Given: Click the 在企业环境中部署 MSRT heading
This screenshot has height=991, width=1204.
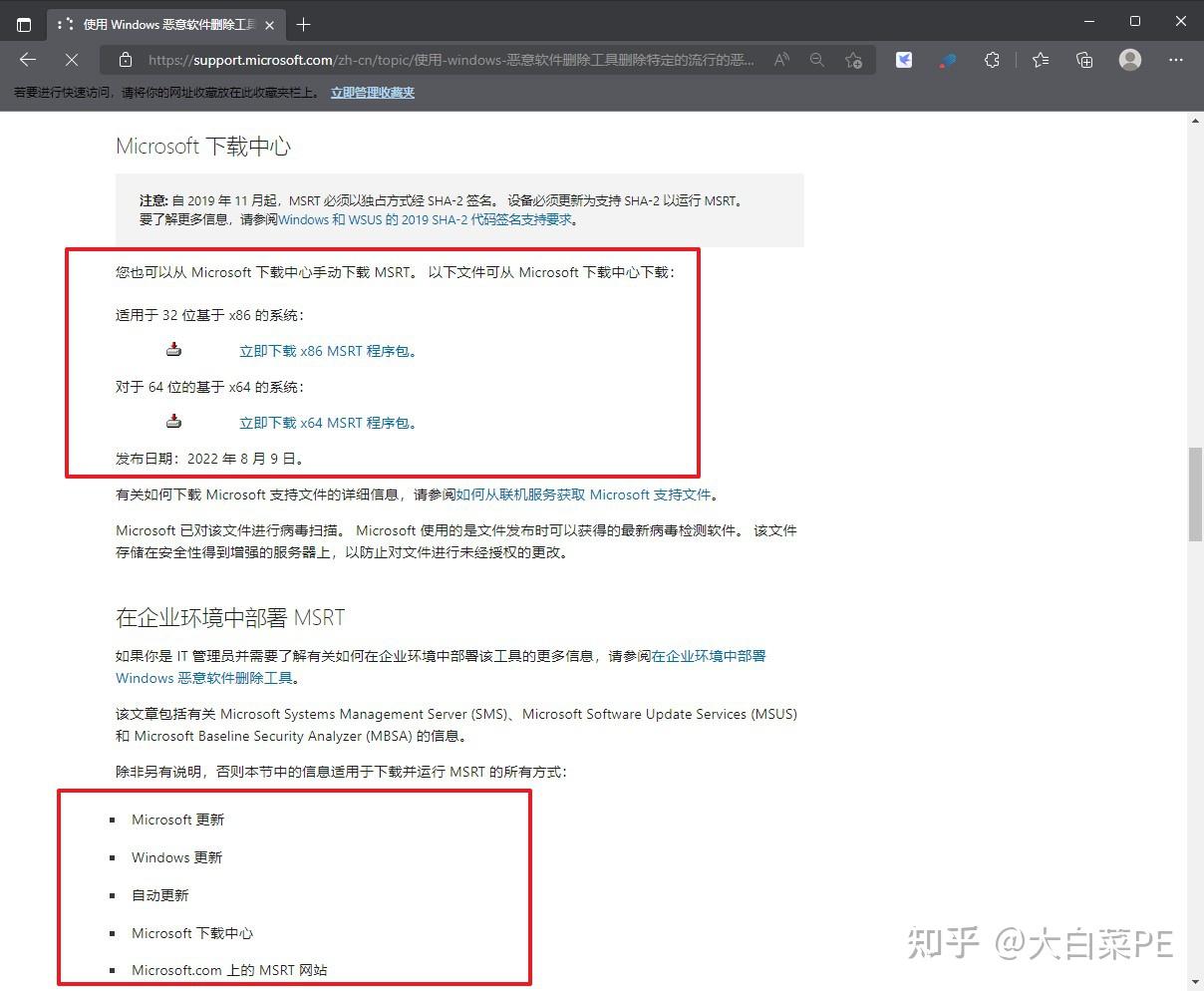Looking at the screenshot, I should pyautogui.click(x=230, y=618).
